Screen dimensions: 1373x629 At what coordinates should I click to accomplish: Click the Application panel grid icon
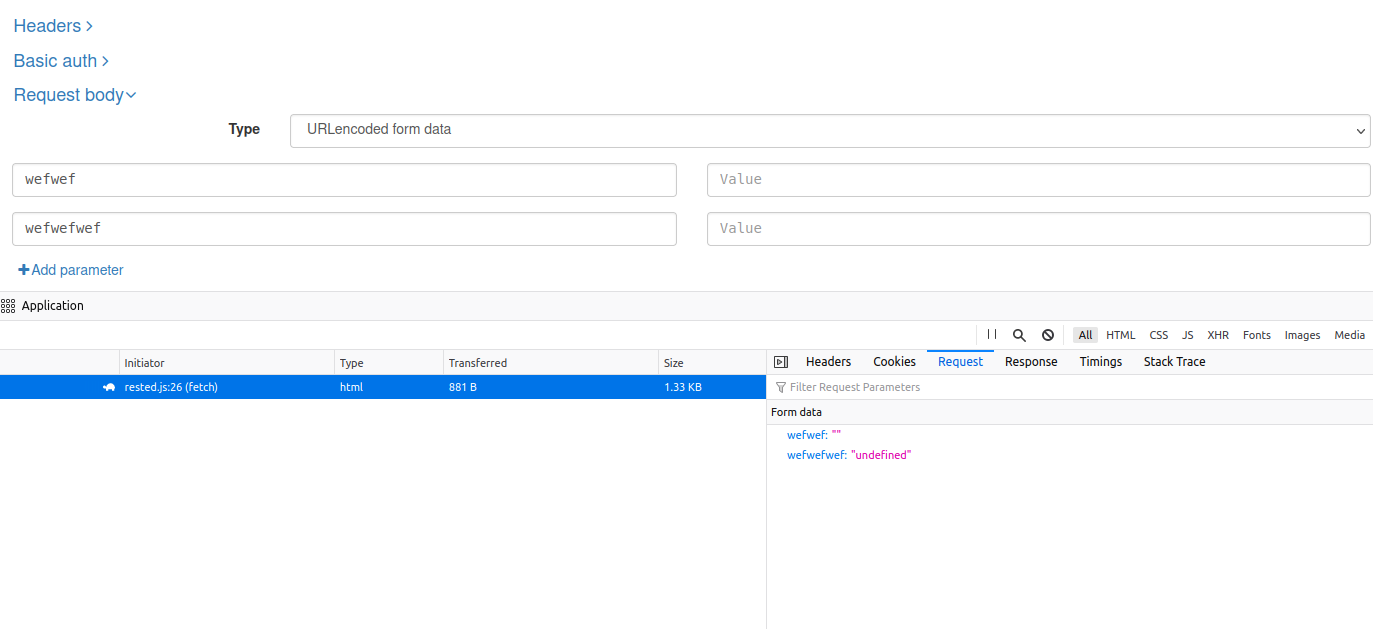[8, 306]
